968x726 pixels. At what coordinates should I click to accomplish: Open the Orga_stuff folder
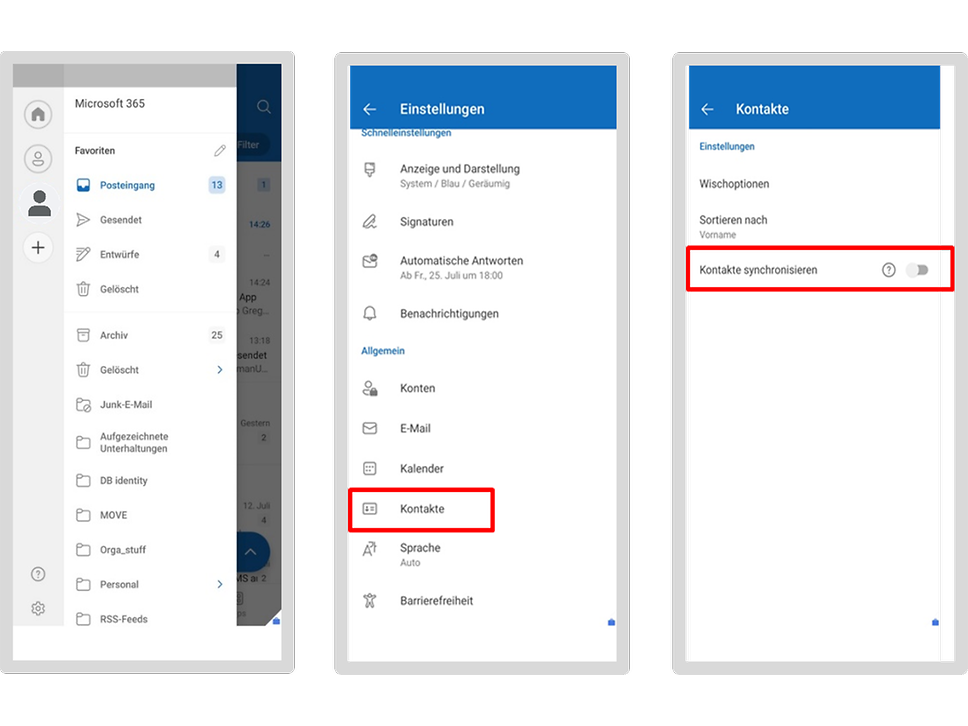pyautogui.click(x=150, y=549)
